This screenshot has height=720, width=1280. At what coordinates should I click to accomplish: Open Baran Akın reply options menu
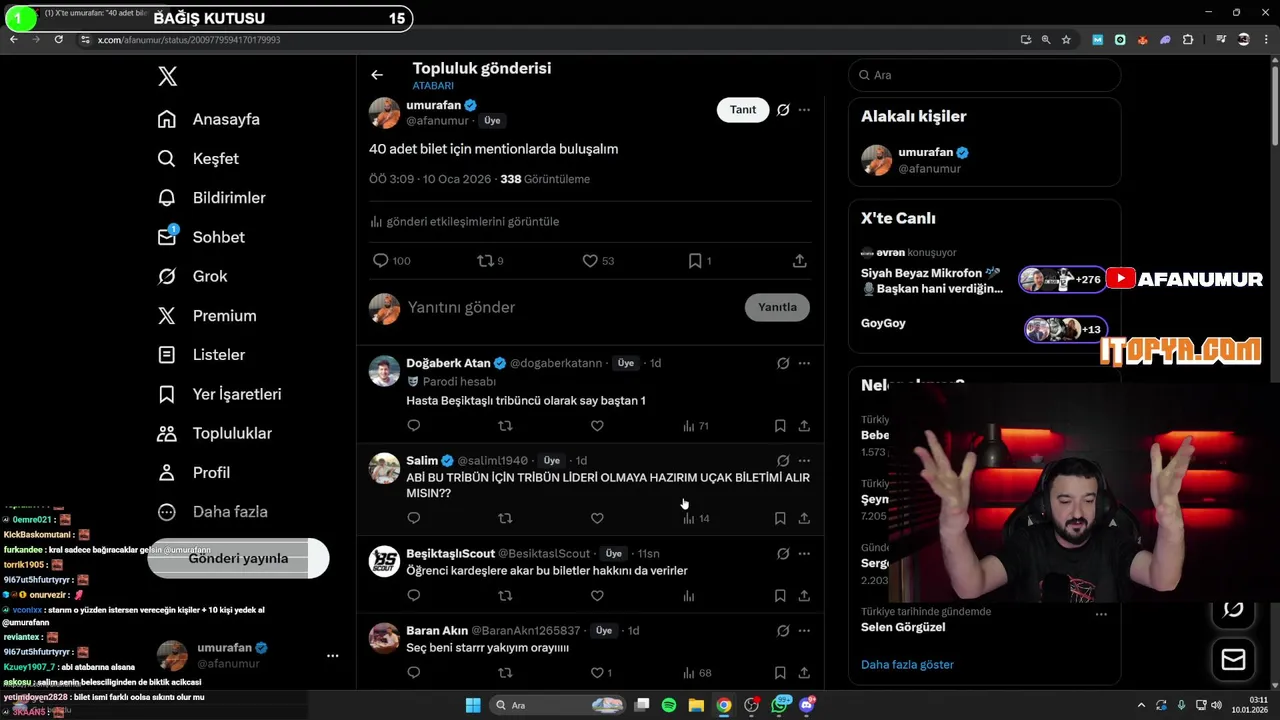(804, 631)
